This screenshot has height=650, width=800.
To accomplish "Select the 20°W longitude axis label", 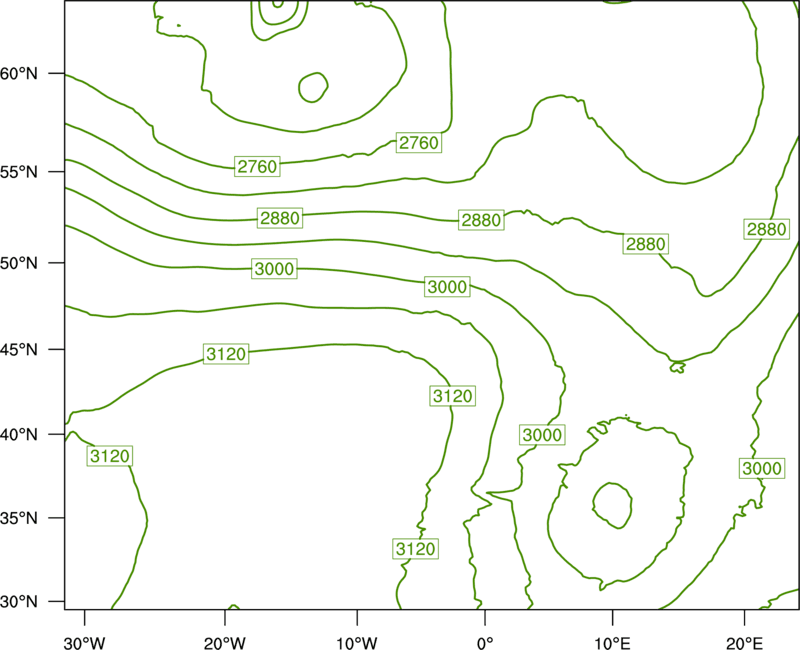I will tap(225, 643).
